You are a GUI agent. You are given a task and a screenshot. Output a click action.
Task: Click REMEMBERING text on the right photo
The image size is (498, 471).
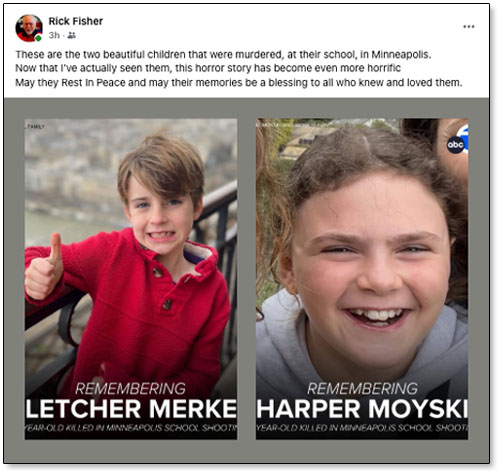pos(362,389)
